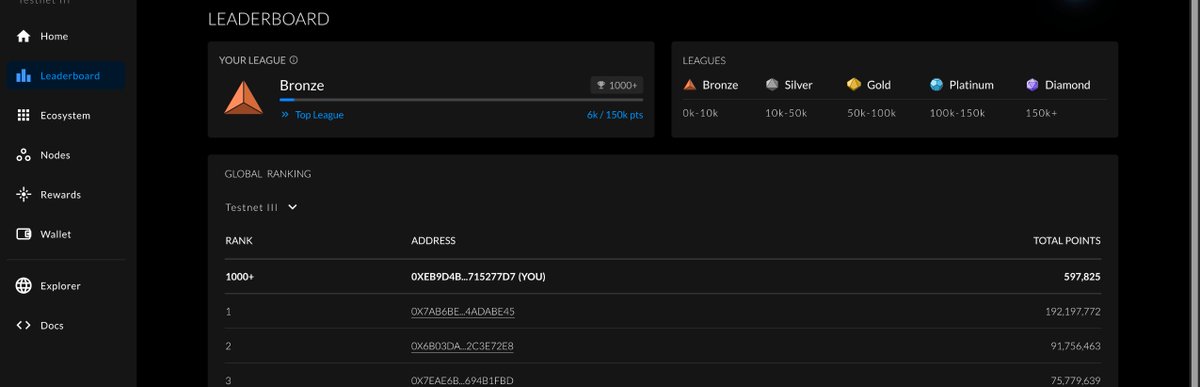Click the TOTAL POINTS column header
1200x387 pixels.
tap(1067, 241)
